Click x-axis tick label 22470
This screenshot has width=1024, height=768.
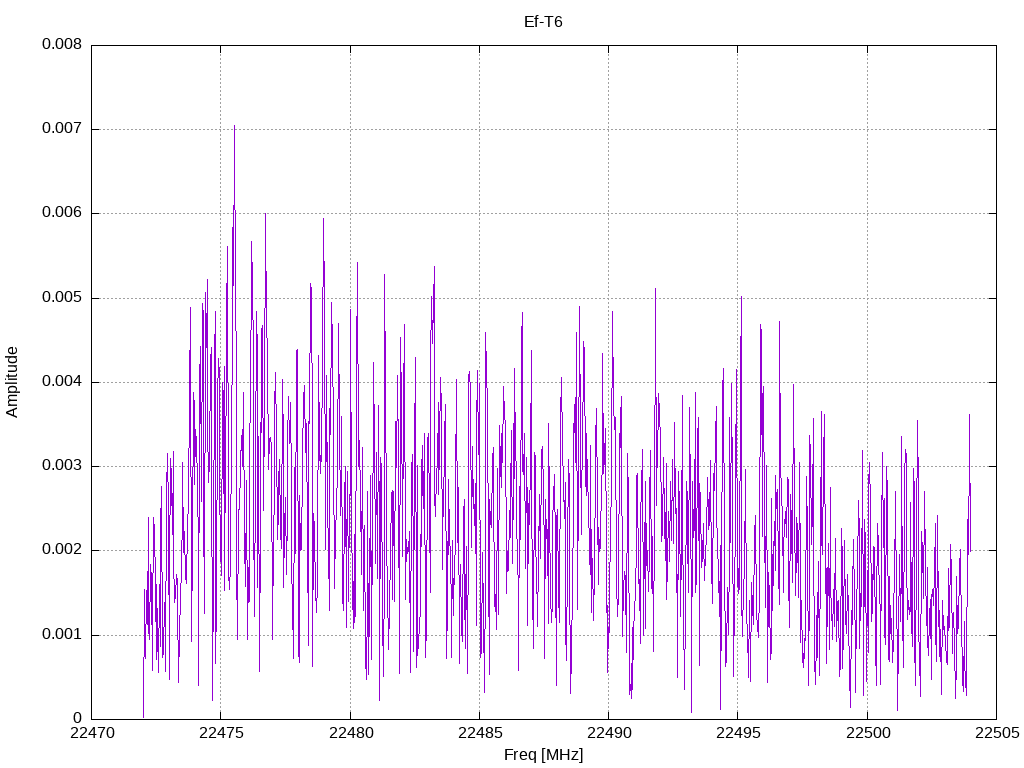click(91, 733)
